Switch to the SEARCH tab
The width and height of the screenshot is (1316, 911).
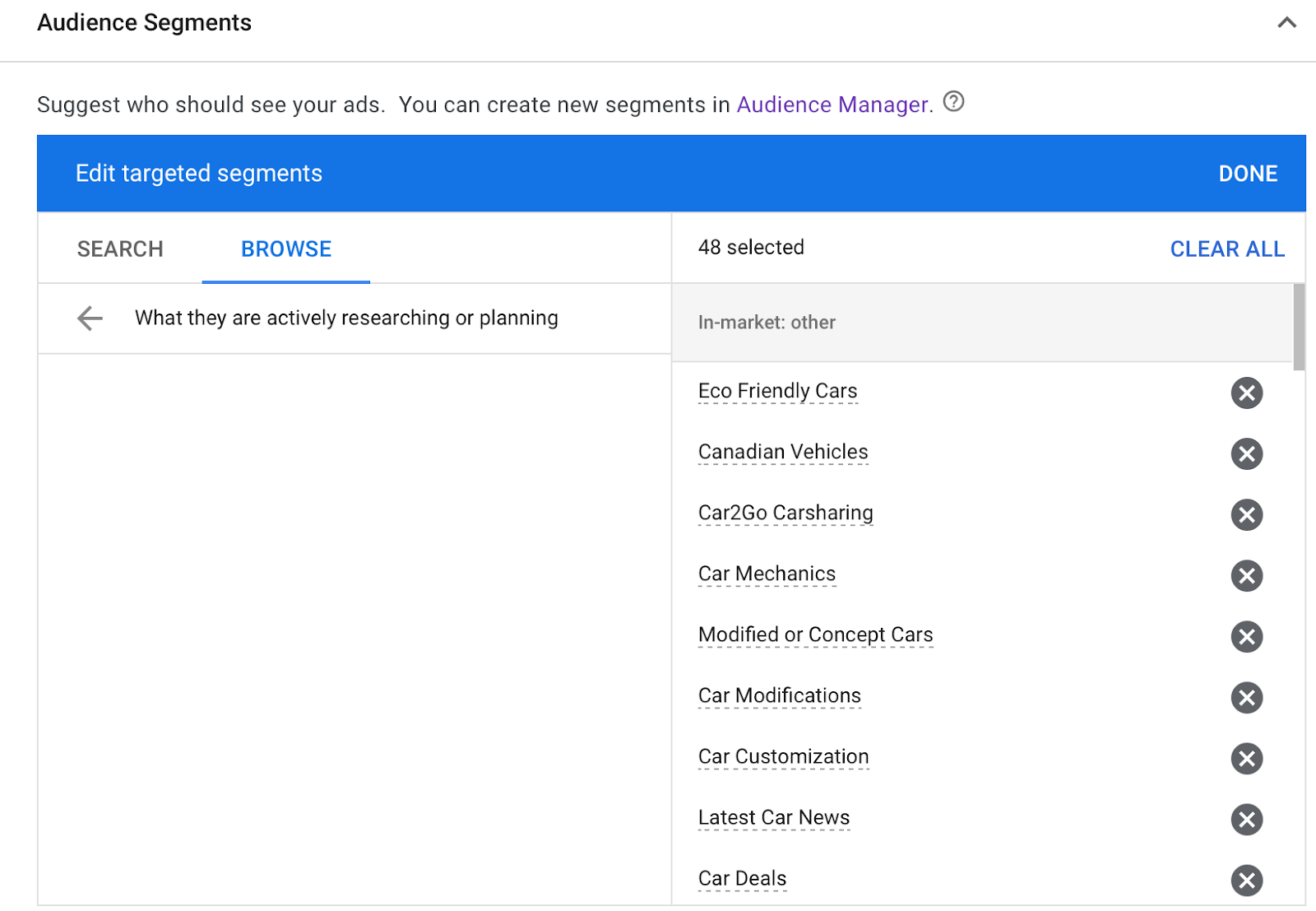point(120,249)
